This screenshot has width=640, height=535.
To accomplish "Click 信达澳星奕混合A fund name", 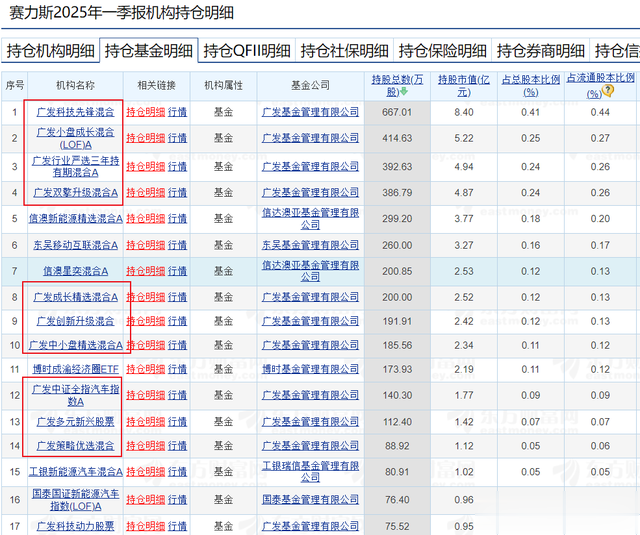I will (x=75, y=270).
